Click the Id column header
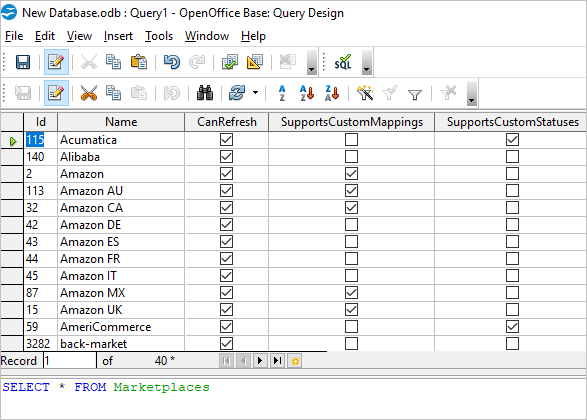Image resolution: width=587 pixels, height=420 pixels. point(40,122)
